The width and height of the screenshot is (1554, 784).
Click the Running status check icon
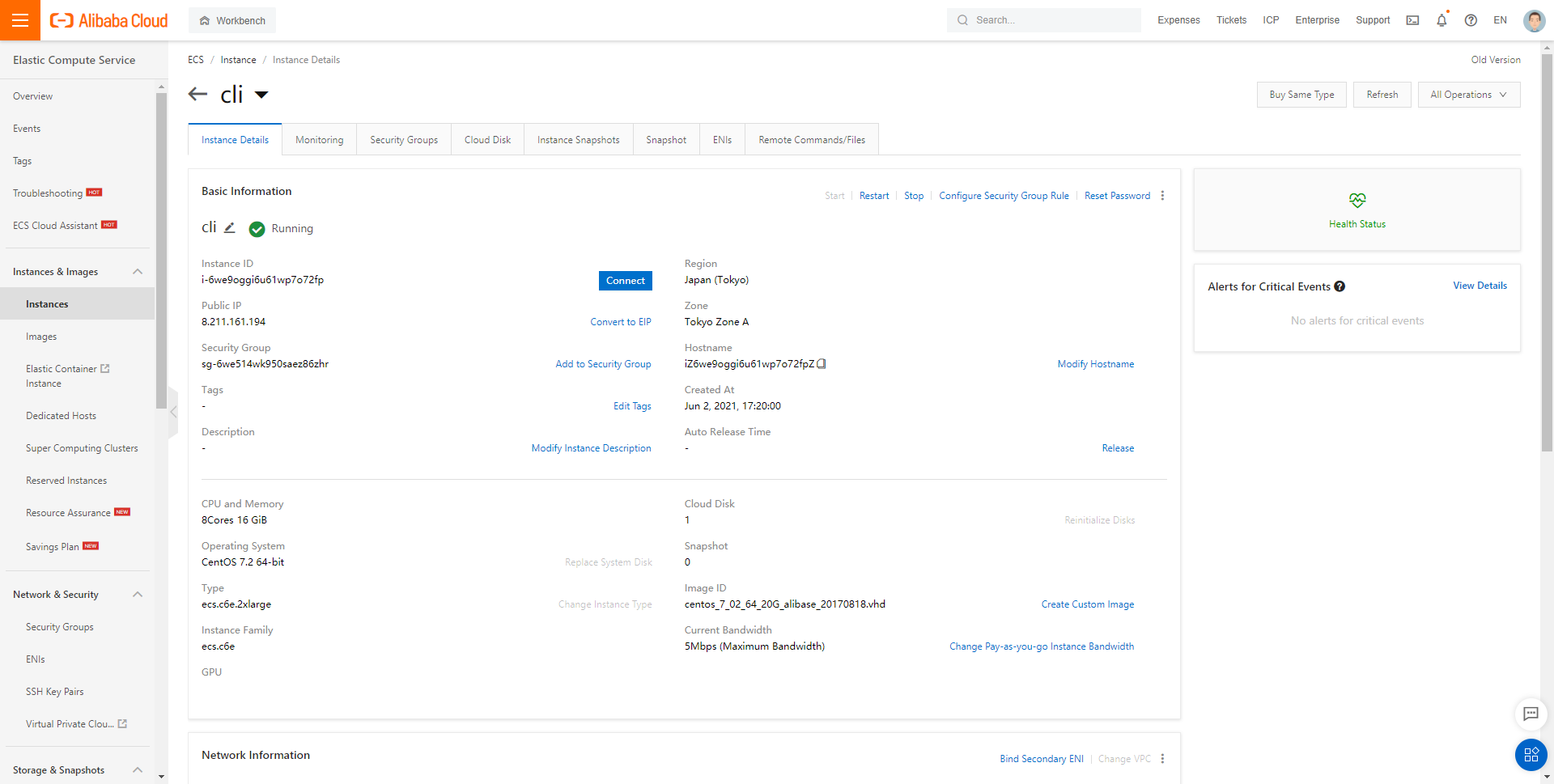pyautogui.click(x=257, y=229)
